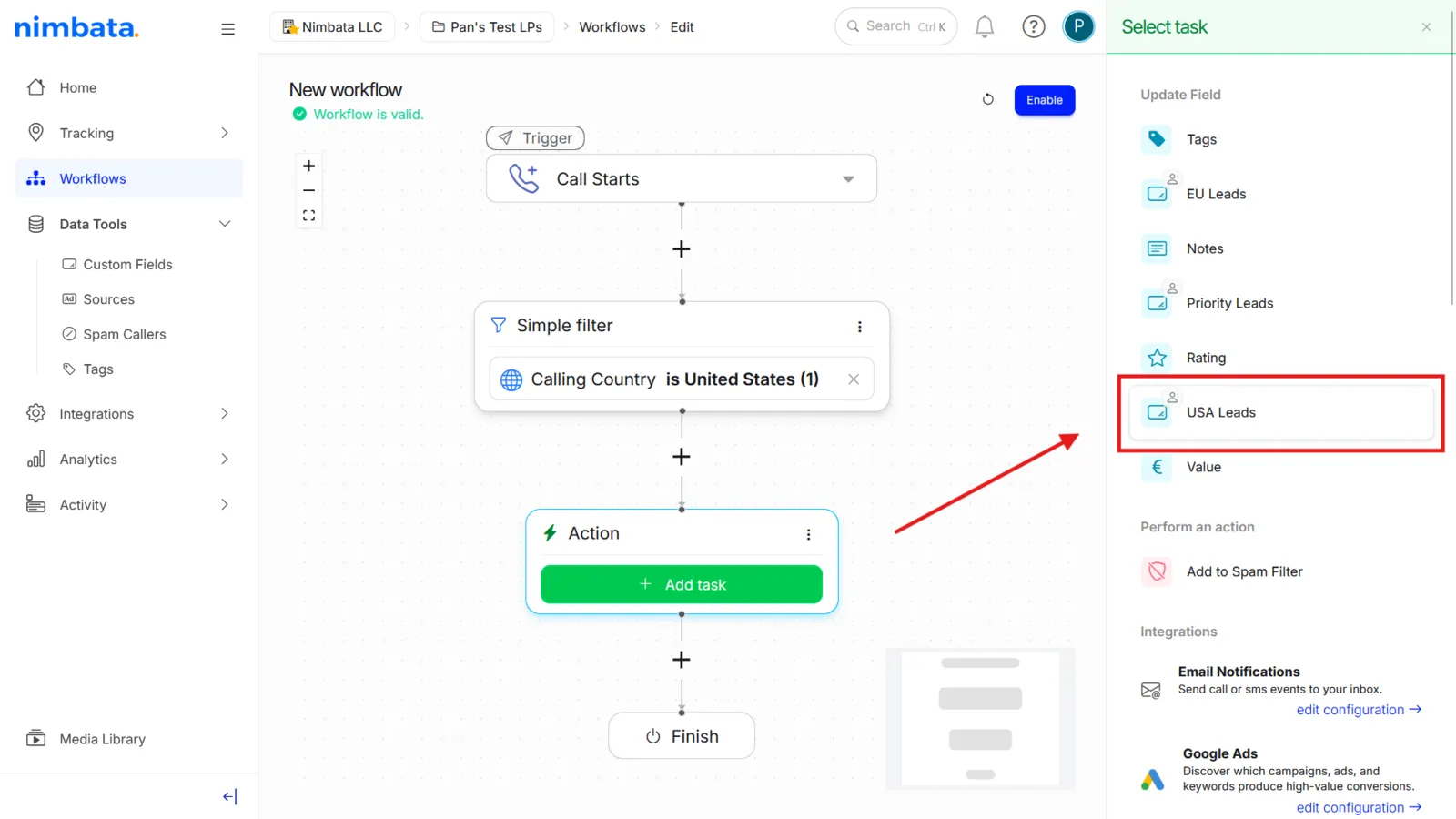This screenshot has width=1456, height=819.
Task: Select the Tags update field task
Action: [x=1281, y=139]
